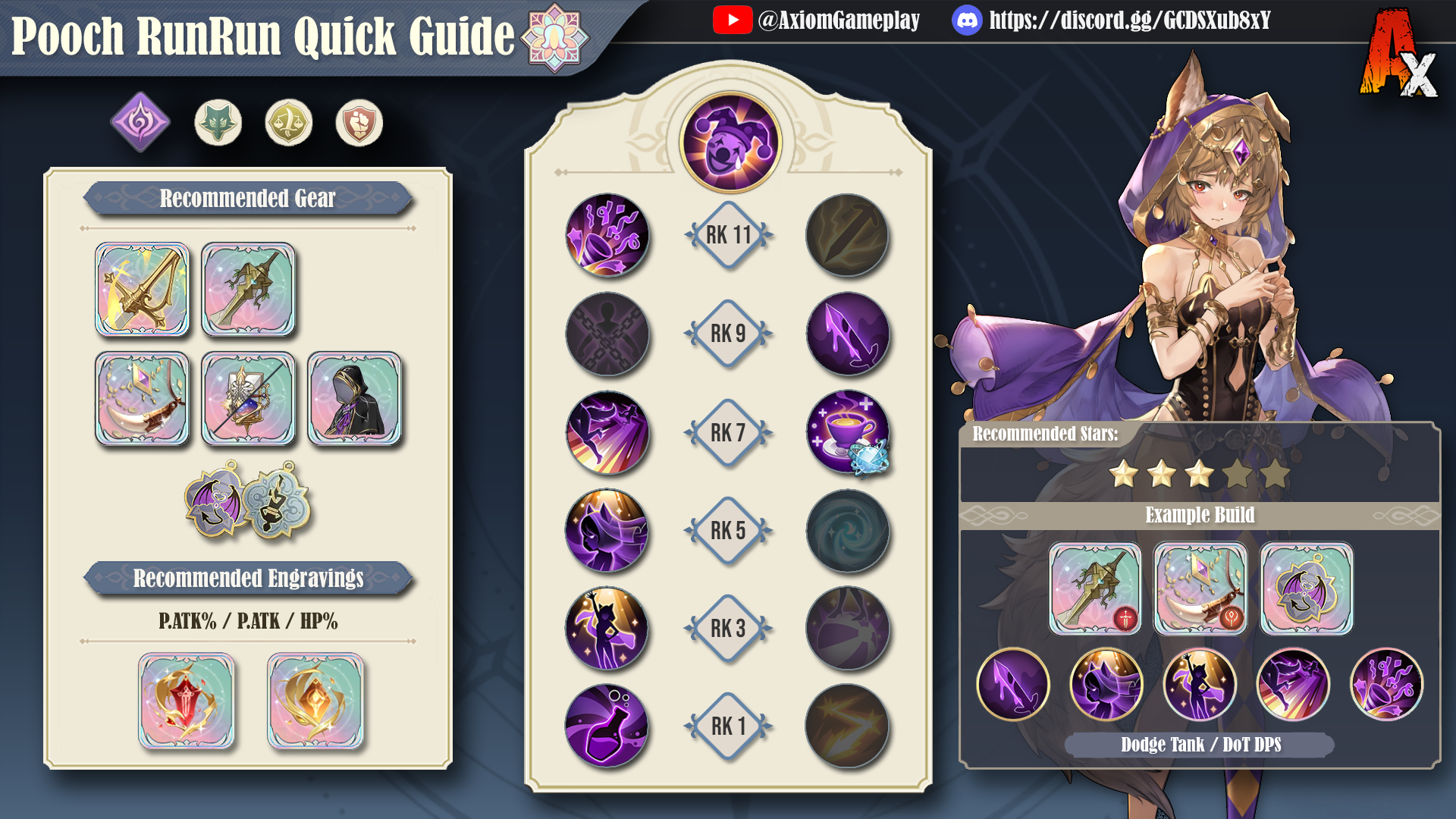Click the RK 3 rank badge

(x=728, y=629)
